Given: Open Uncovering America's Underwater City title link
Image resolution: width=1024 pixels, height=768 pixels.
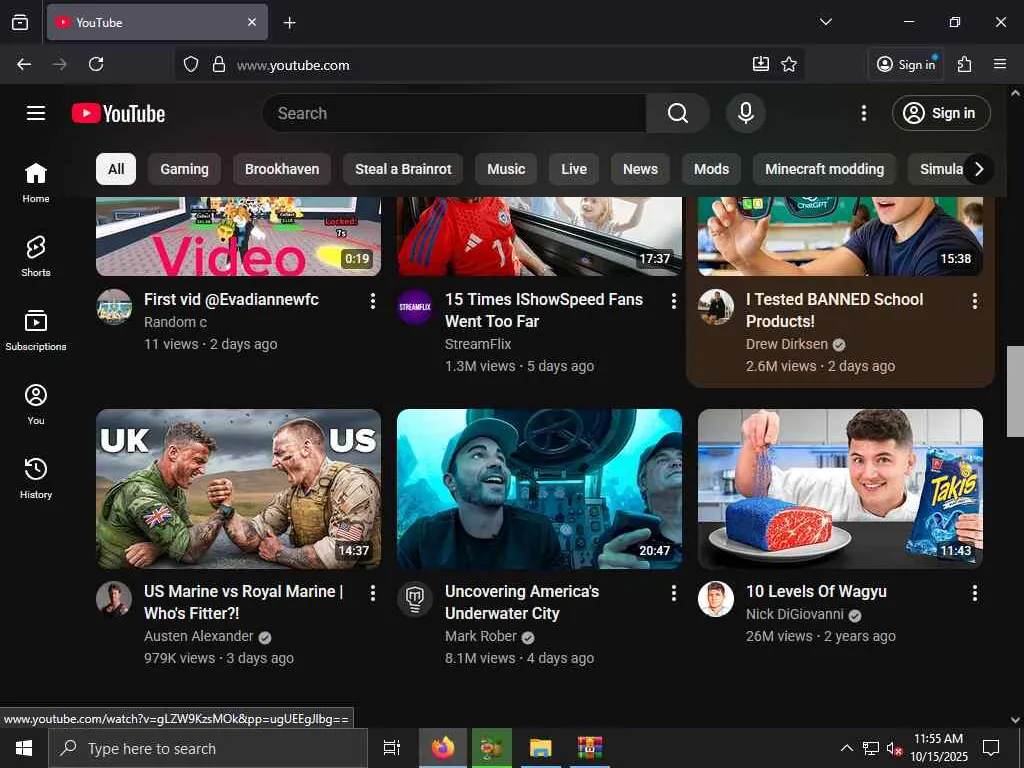Looking at the screenshot, I should (522, 602).
